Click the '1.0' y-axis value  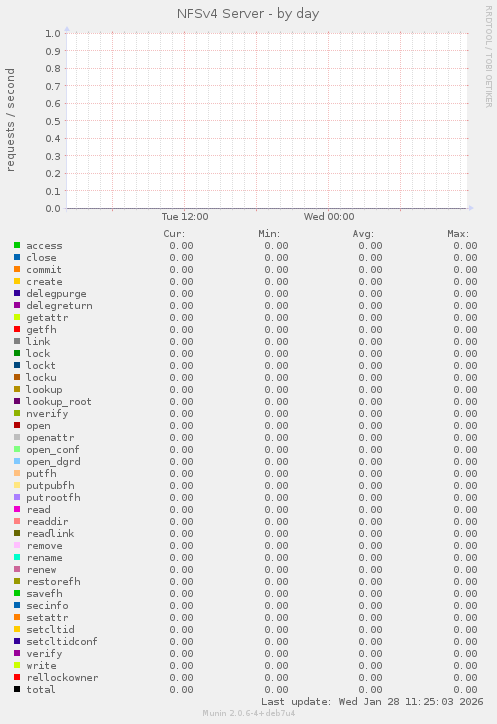tap(53, 33)
